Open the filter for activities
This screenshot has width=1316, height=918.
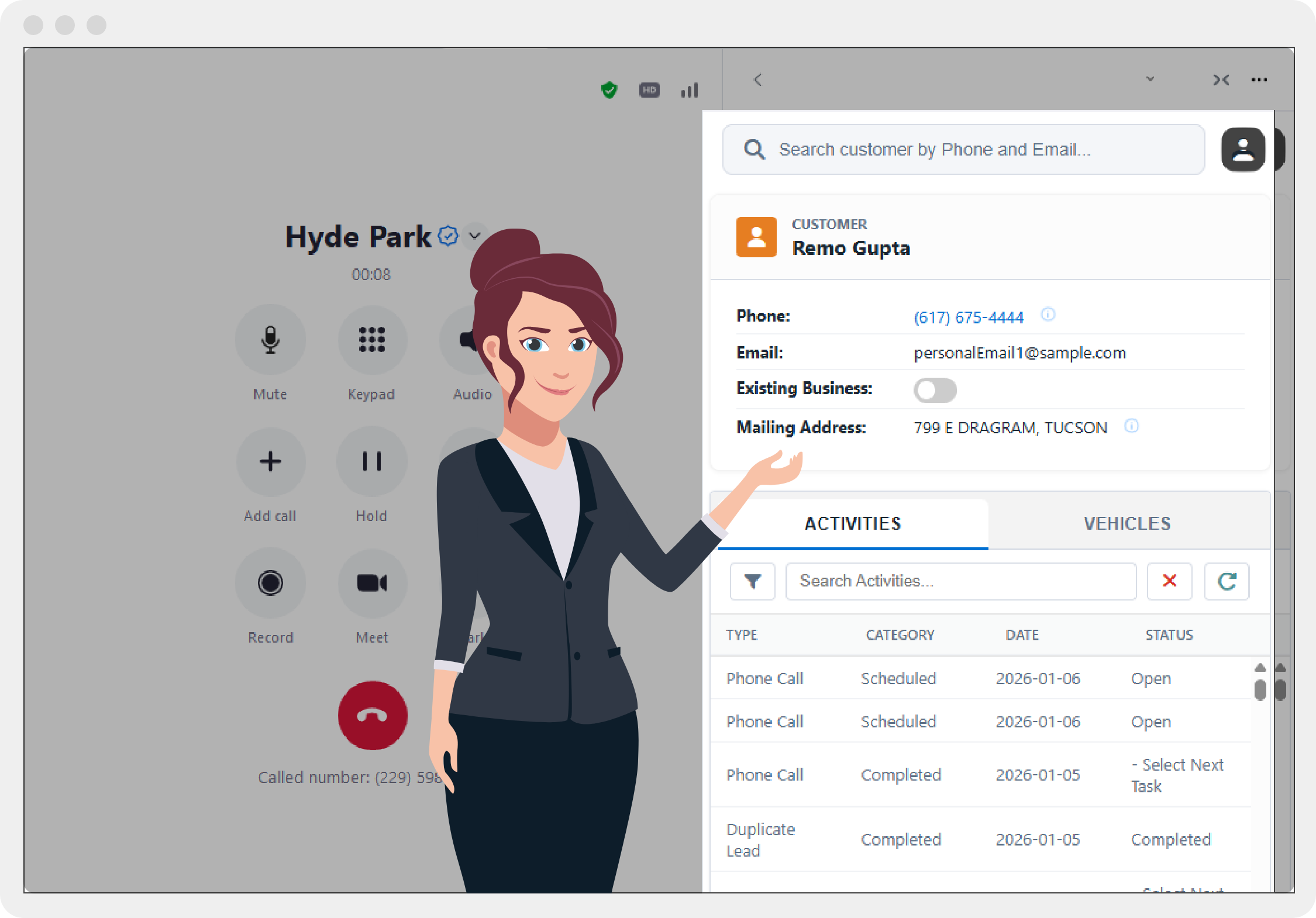click(752, 581)
